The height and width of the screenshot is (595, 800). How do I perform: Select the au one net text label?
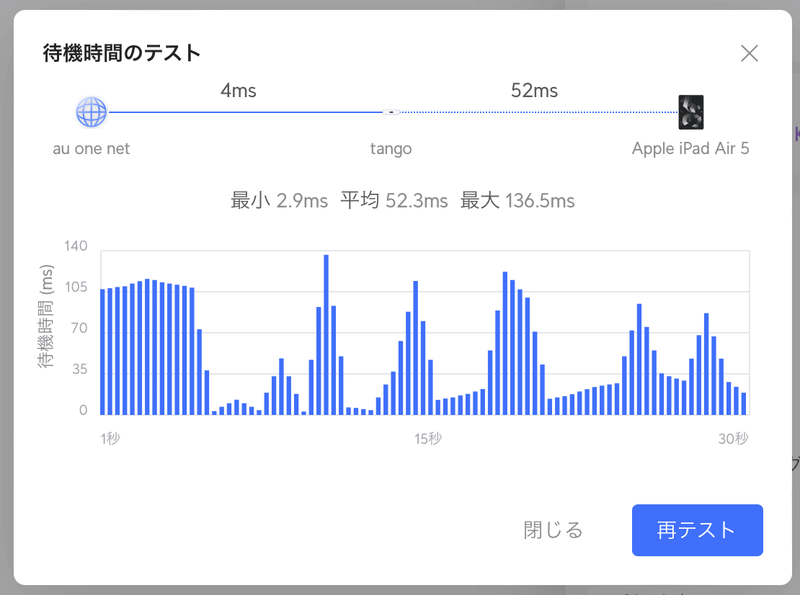pyautogui.click(x=91, y=149)
